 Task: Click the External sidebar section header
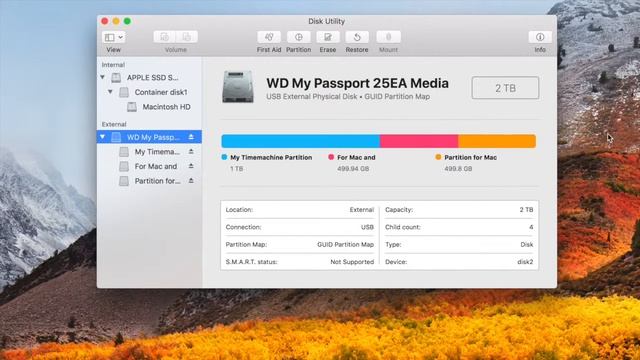114,124
